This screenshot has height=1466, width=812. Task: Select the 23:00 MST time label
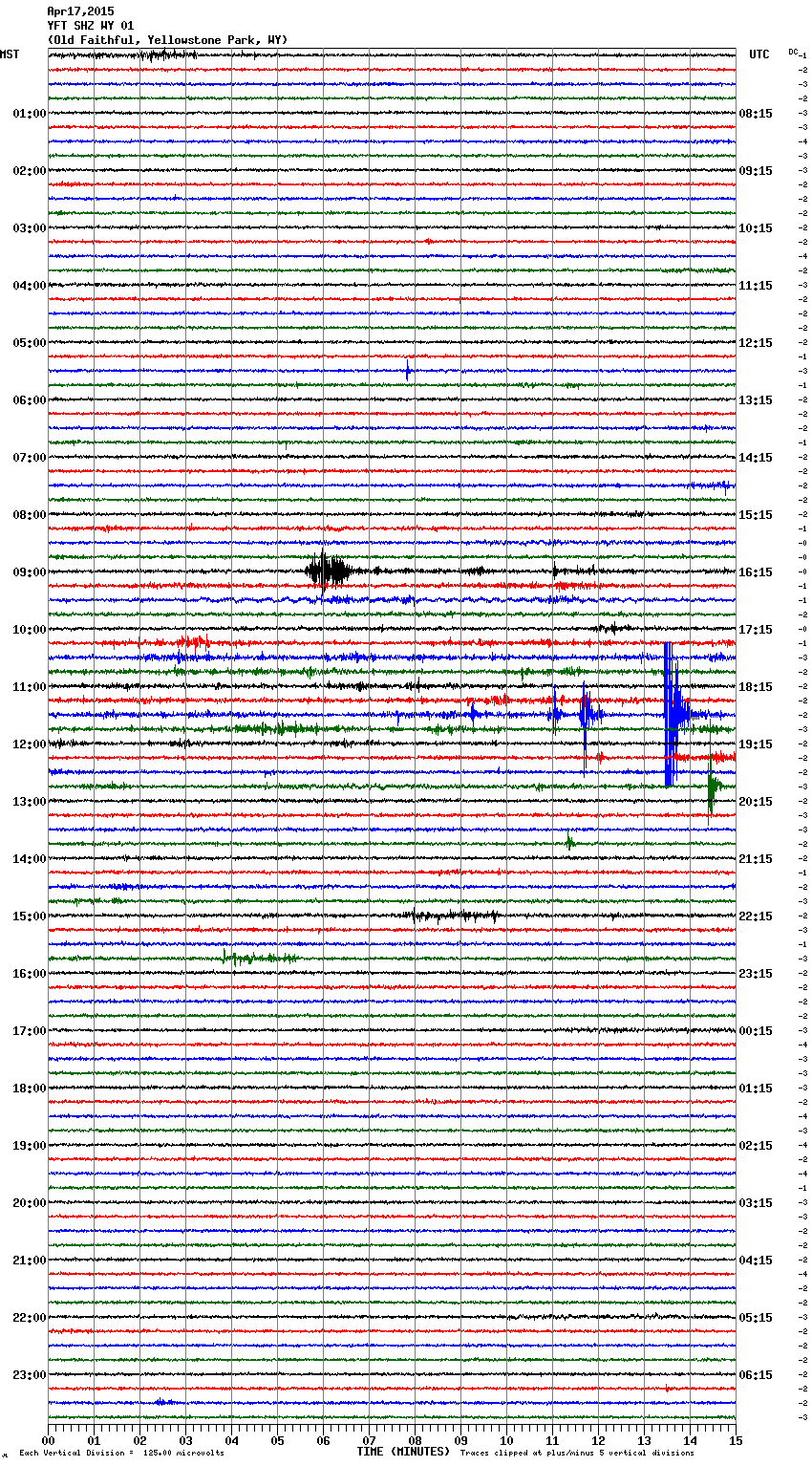pyautogui.click(x=29, y=1375)
